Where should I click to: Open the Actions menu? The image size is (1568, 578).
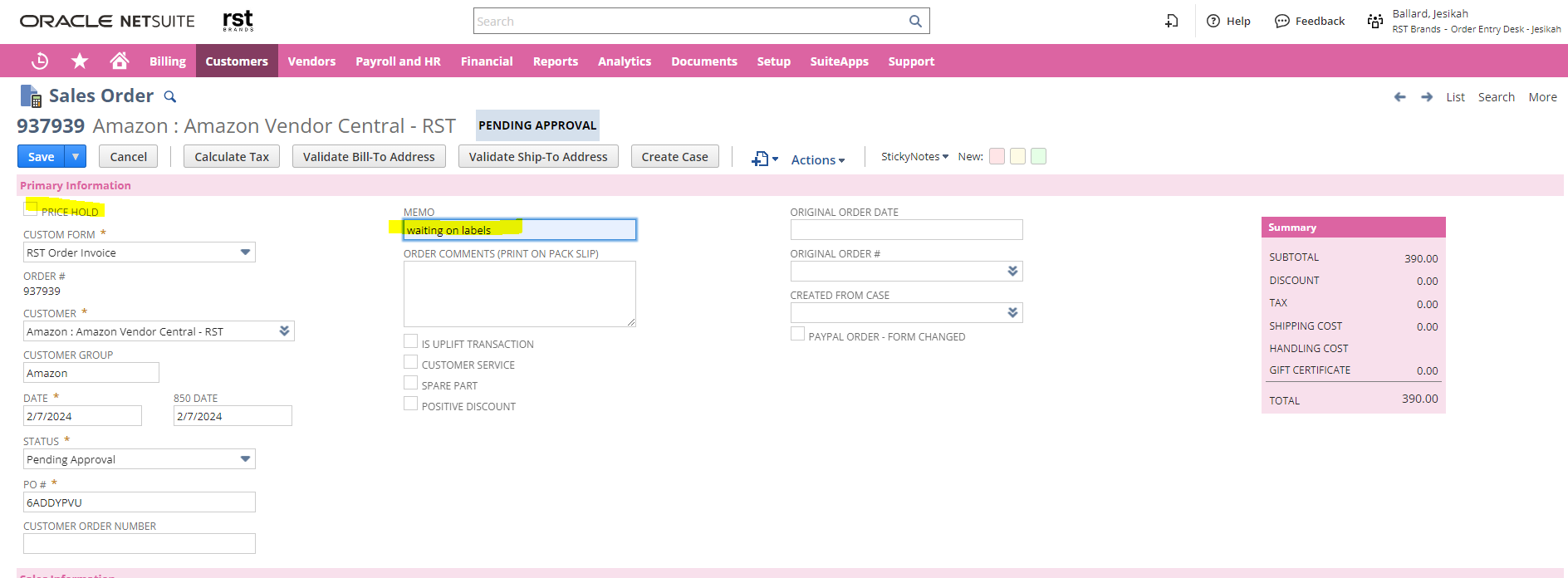coord(818,159)
